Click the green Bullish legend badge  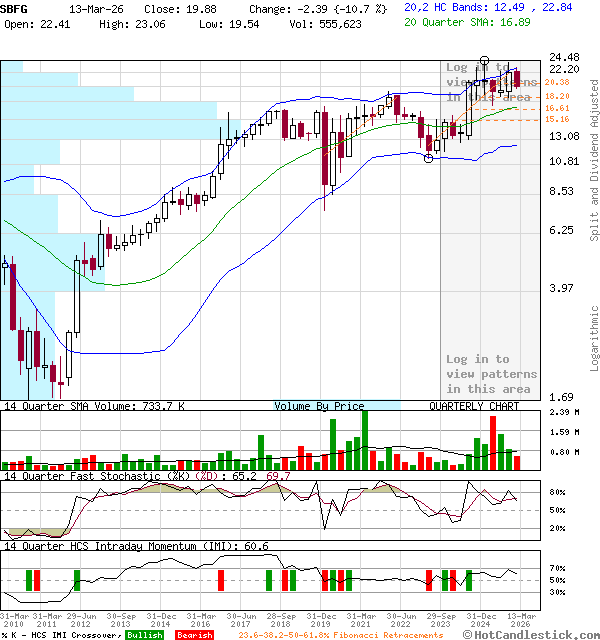pos(145,635)
